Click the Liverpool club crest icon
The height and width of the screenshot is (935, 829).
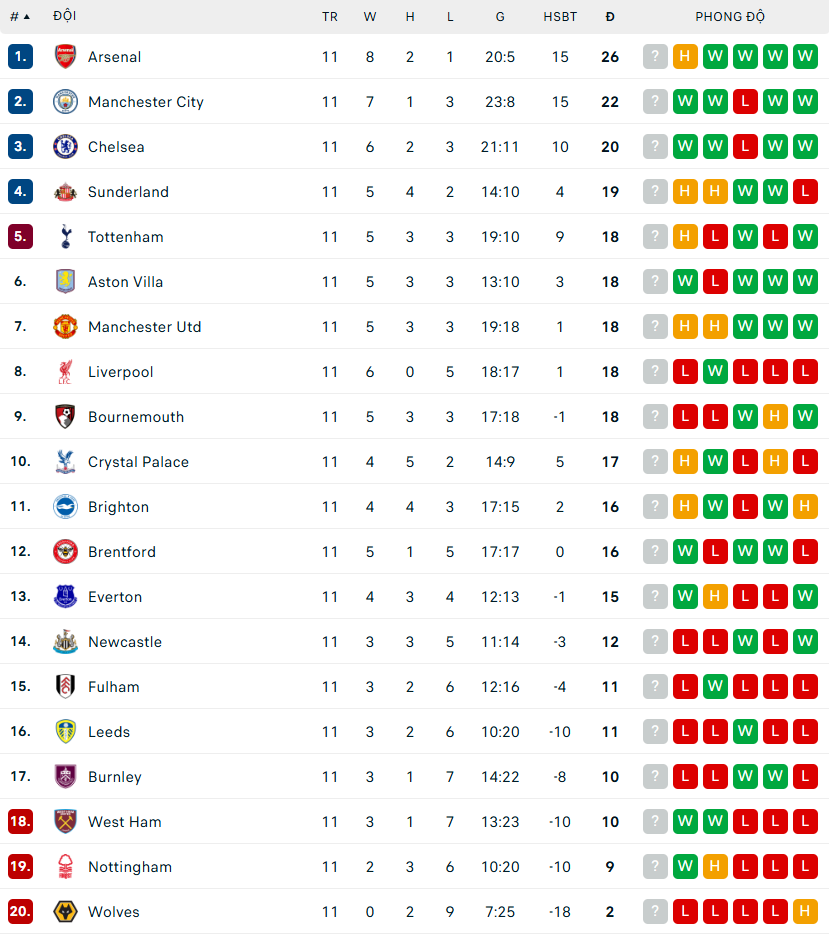pyautogui.click(x=65, y=372)
